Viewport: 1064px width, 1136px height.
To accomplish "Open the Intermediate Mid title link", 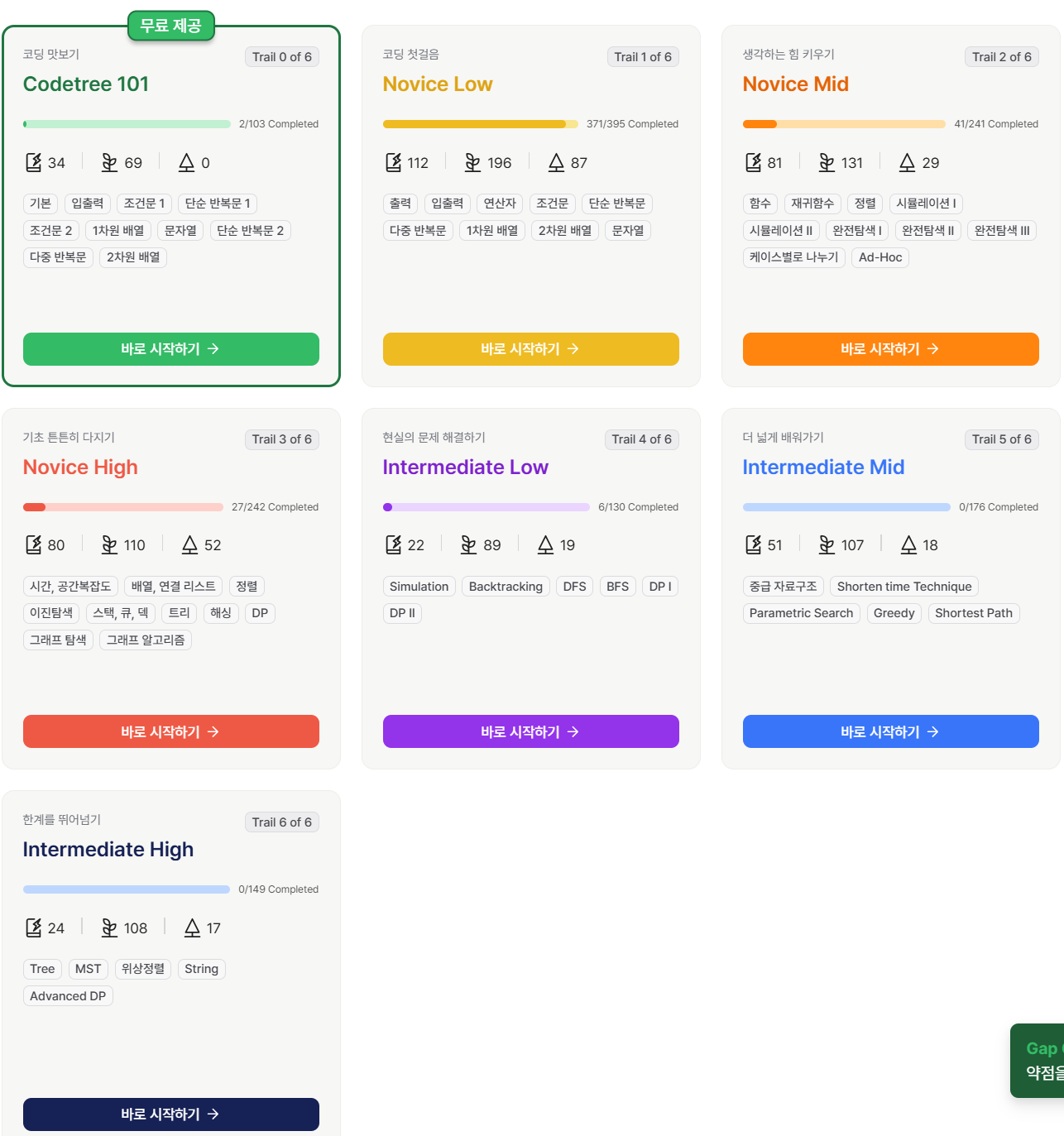I will 823,467.
